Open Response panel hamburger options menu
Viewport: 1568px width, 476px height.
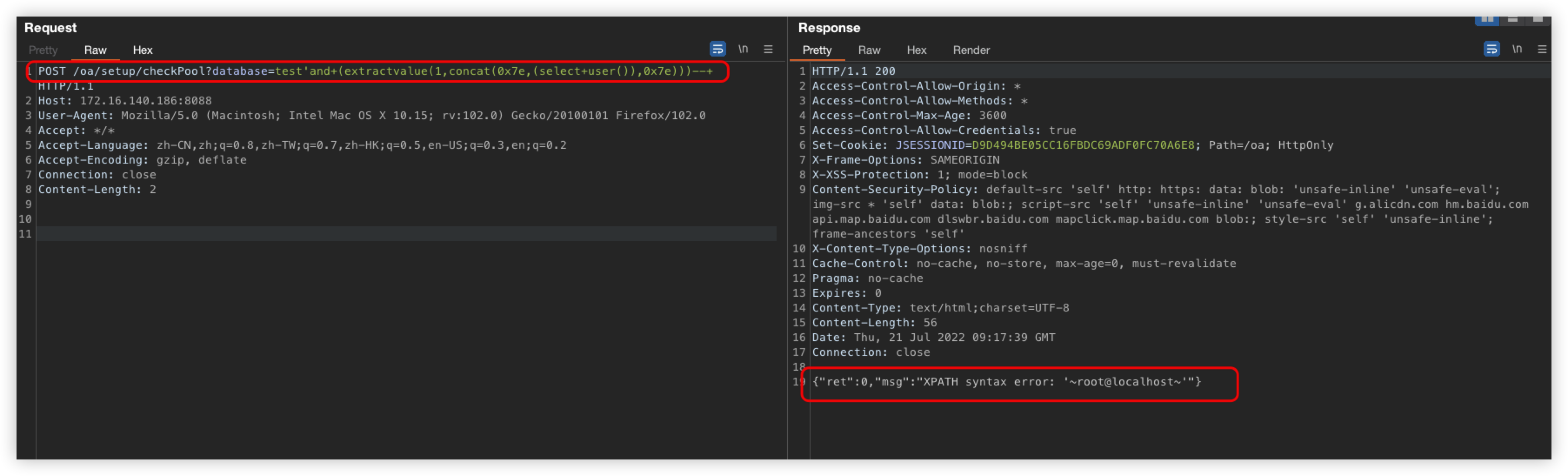pyautogui.click(x=1542, y=49)
